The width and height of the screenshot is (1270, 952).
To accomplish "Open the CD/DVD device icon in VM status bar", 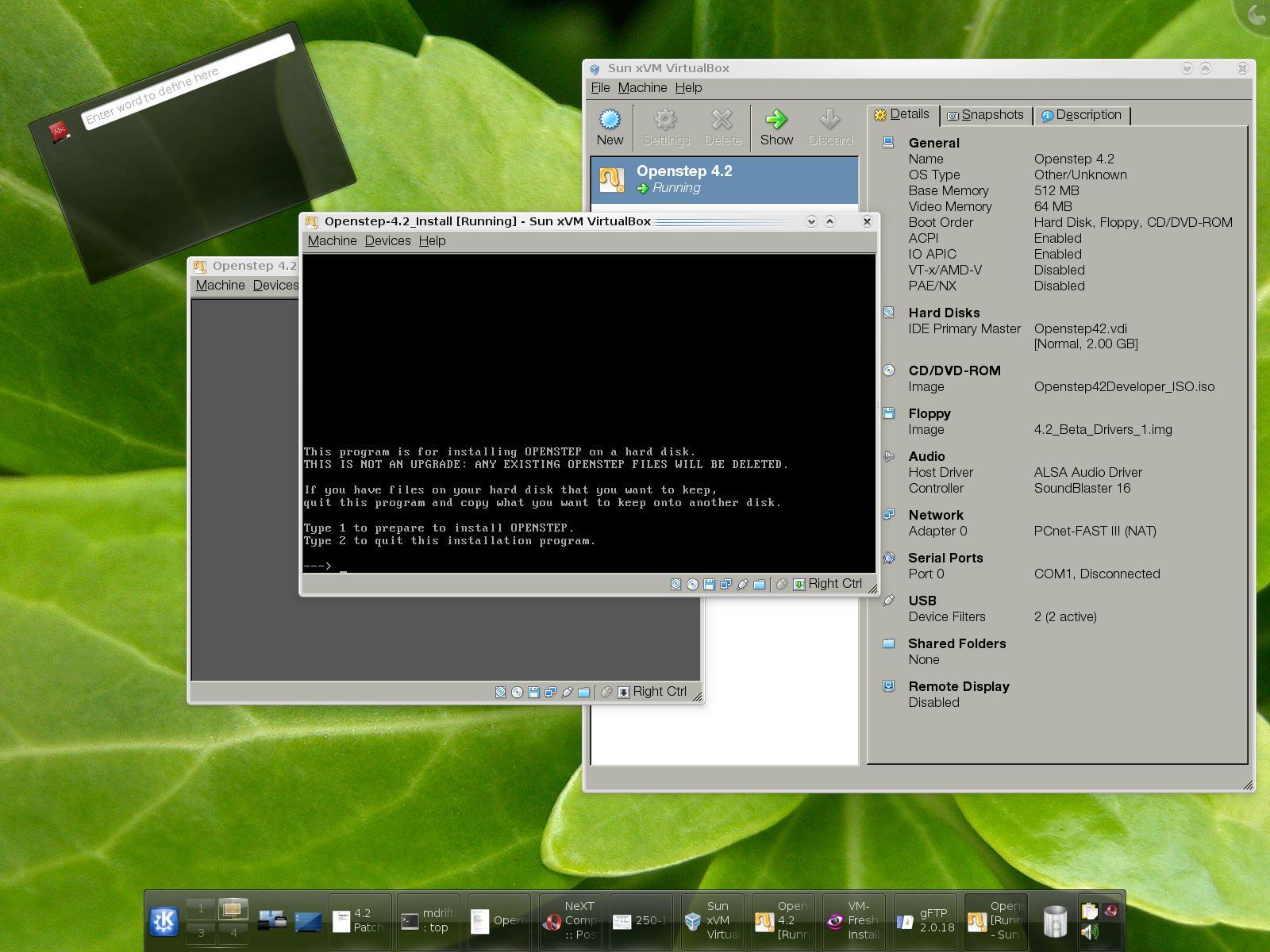I will (692, 585).
